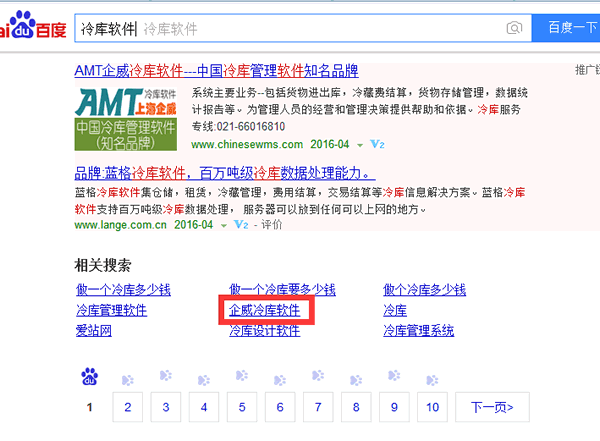Viewport: 600px width, 441px height.
Task: Go to results page 2
Action: pyautogui.click(x=127, y=407)
